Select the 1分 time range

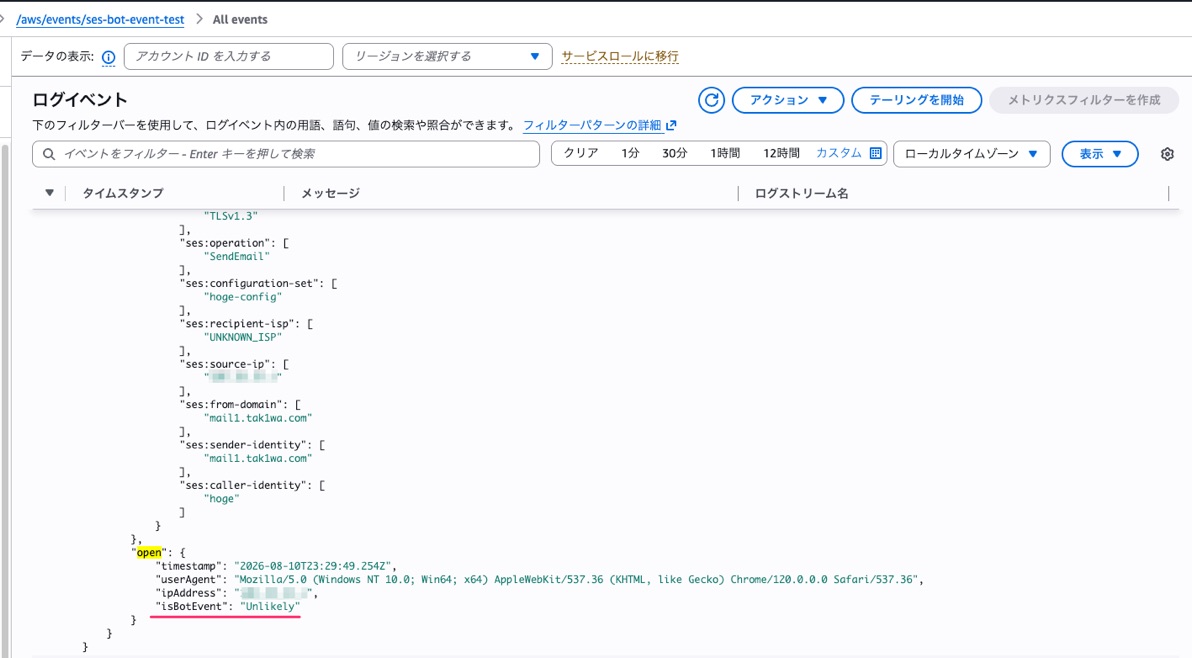[630, 153]
